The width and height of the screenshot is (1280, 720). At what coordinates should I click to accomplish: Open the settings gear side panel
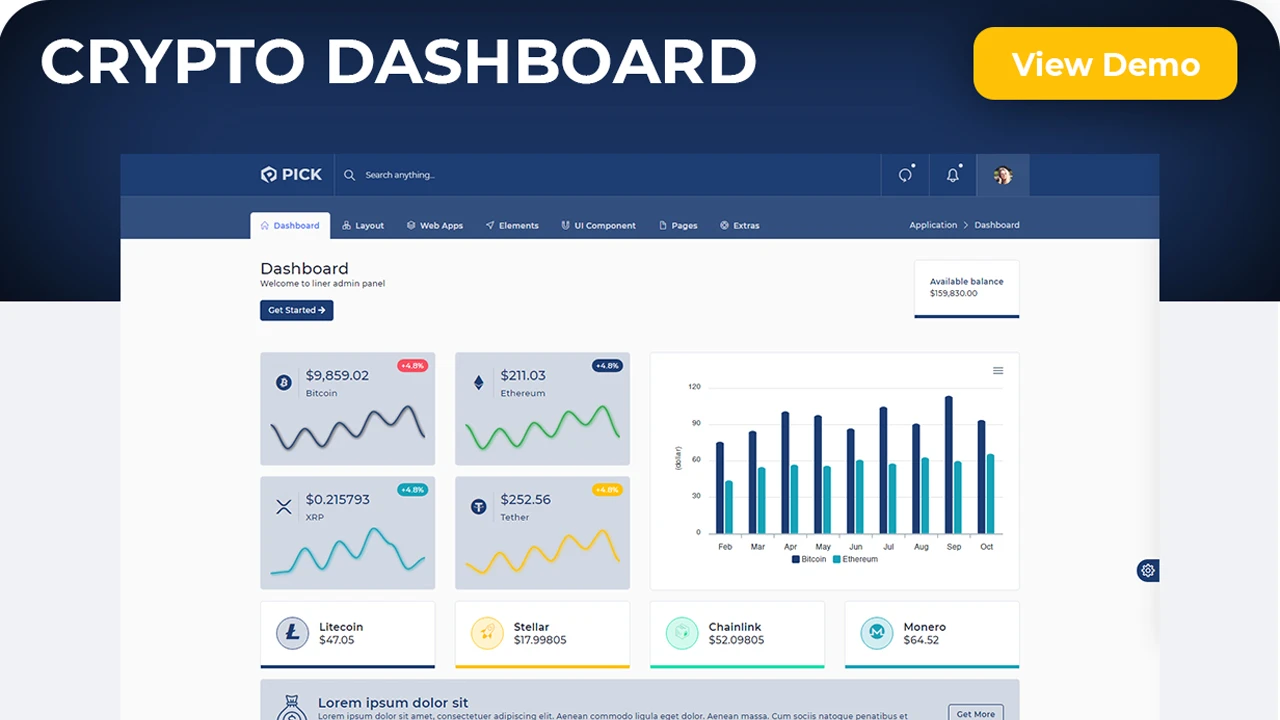(x=1148, y=570)
